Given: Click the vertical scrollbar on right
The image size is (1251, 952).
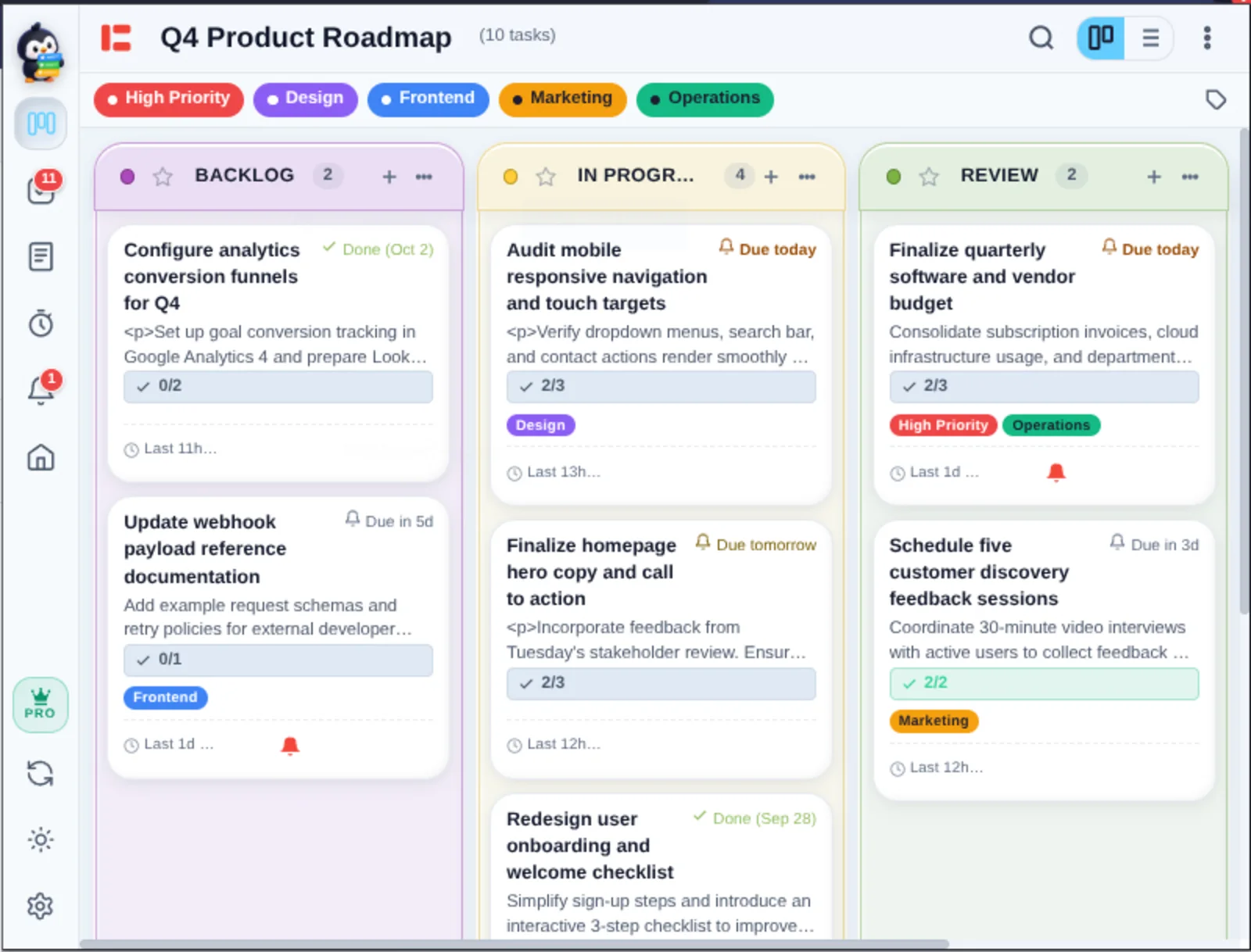Looking at the screenshot, I should (1245, 372).
